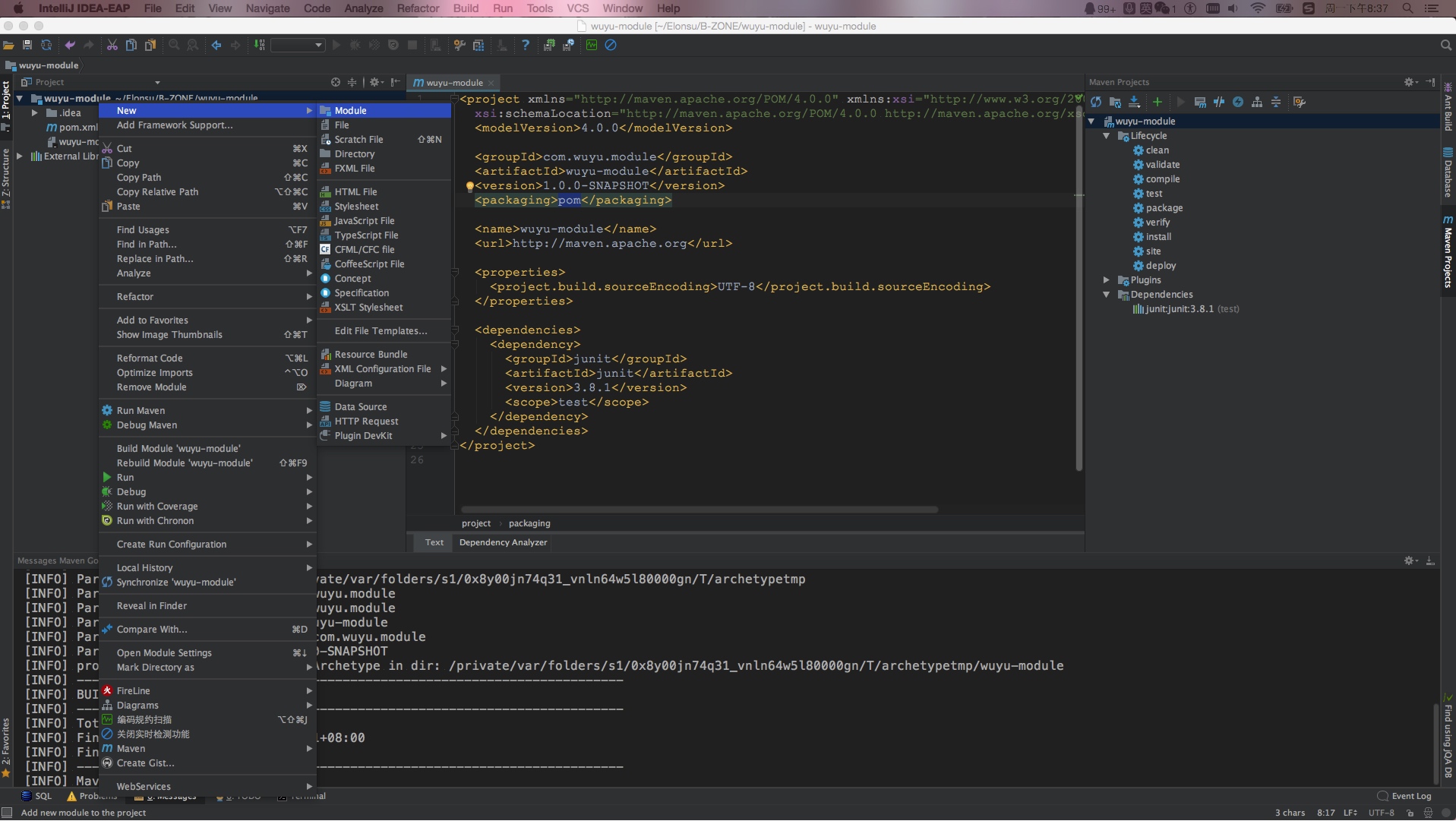1456x821 pixels.
Task: Toggle the Structure tool window button
Action: coord(6,173)
